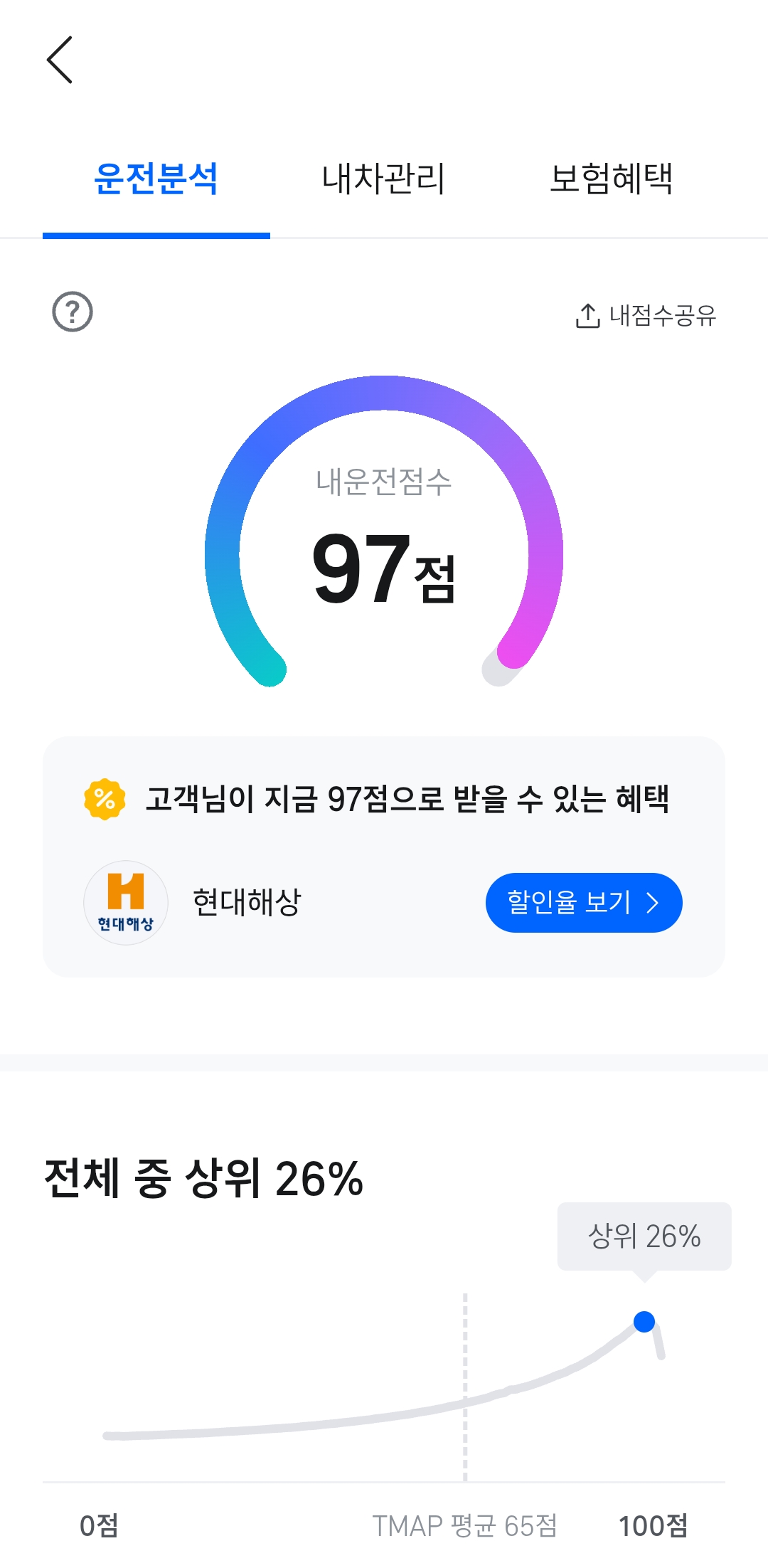Tap the 현대해상 logo icon

(x=126, y=902)
